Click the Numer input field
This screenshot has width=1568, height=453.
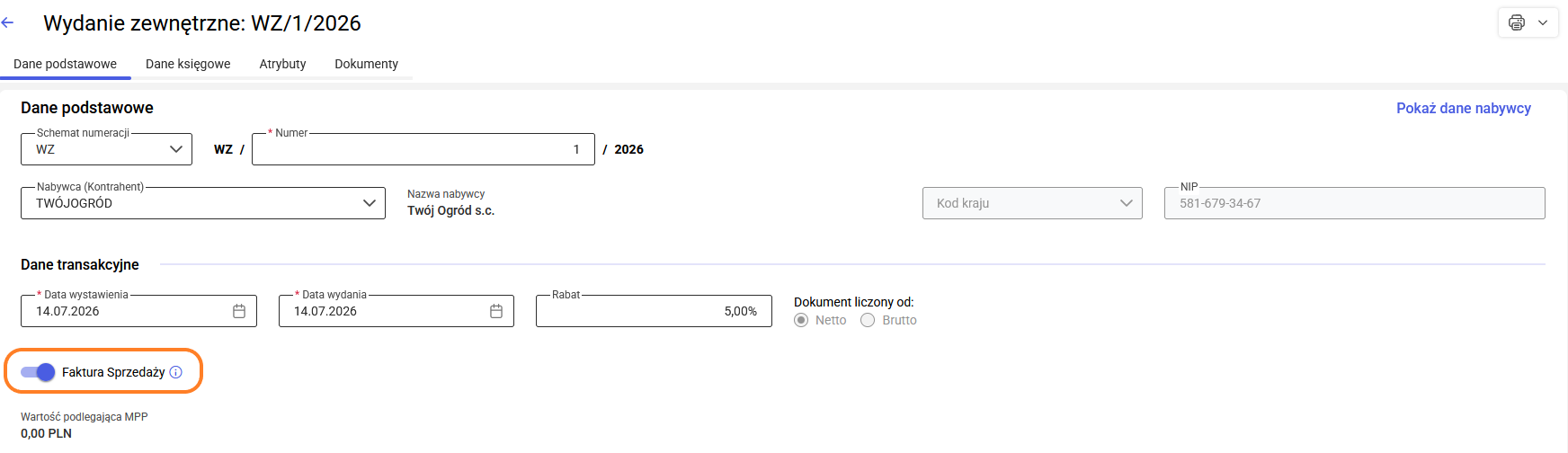423,149
